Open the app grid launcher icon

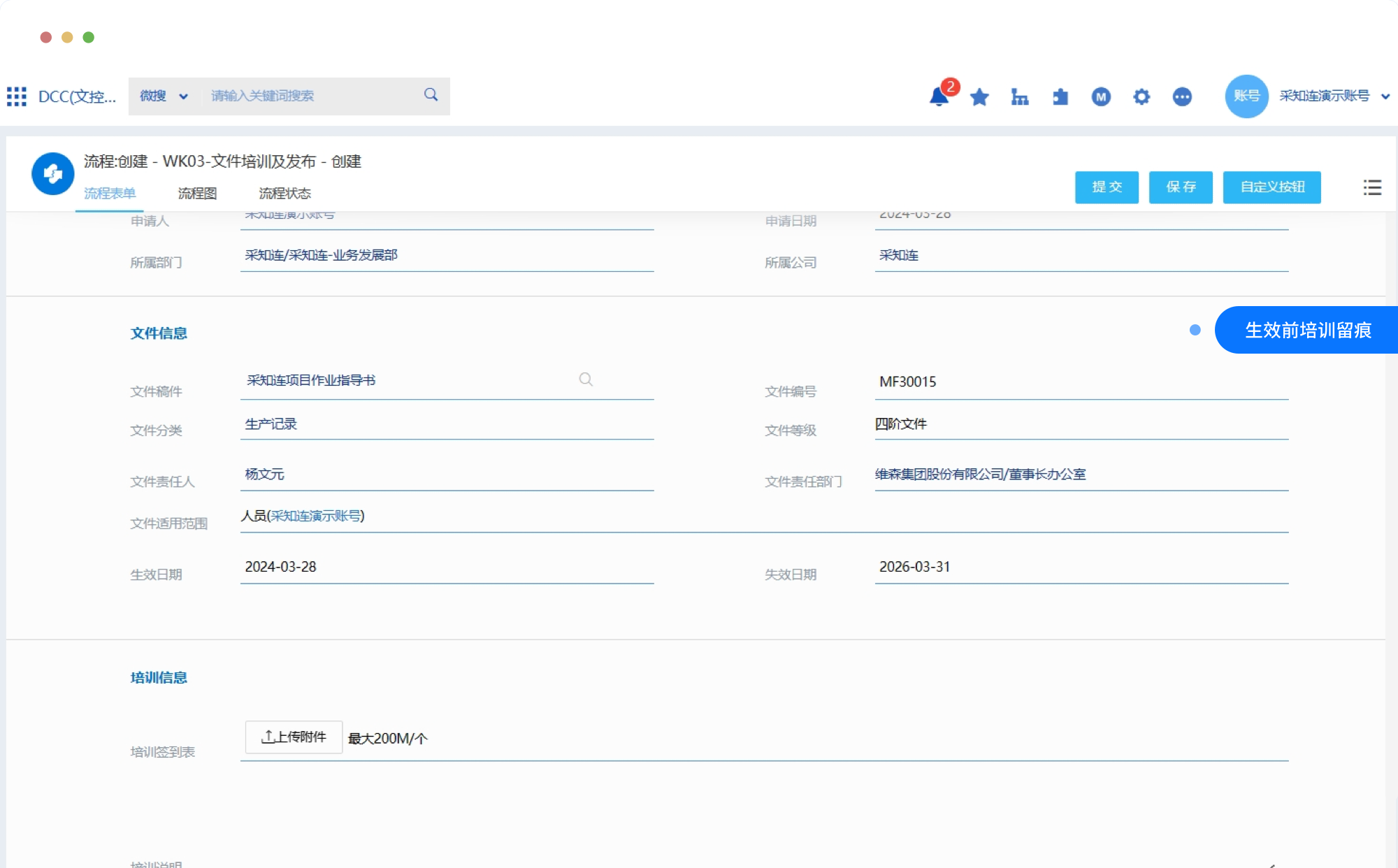[17, 96]
